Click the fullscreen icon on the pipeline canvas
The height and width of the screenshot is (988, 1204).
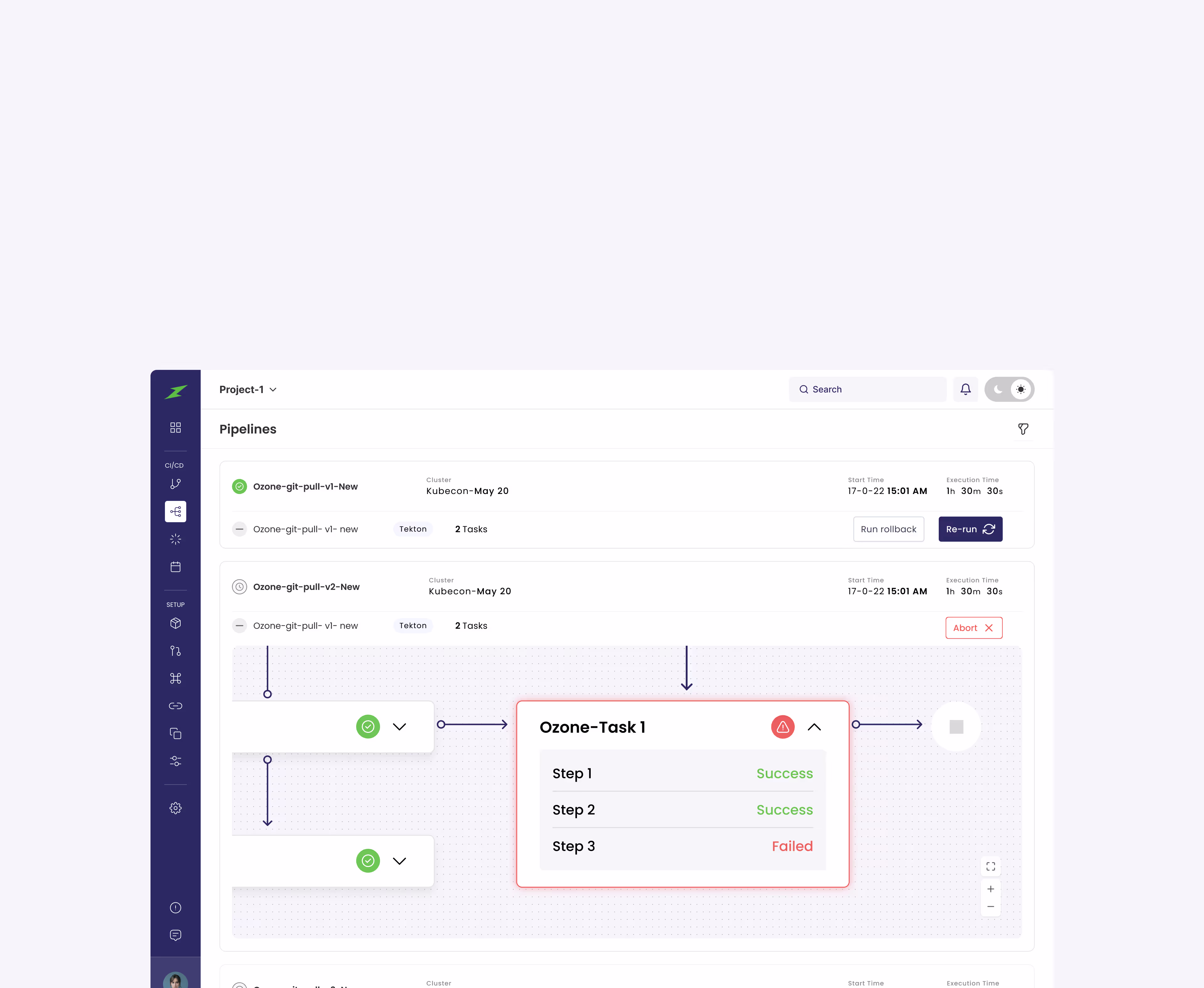(x=990, y=866)
